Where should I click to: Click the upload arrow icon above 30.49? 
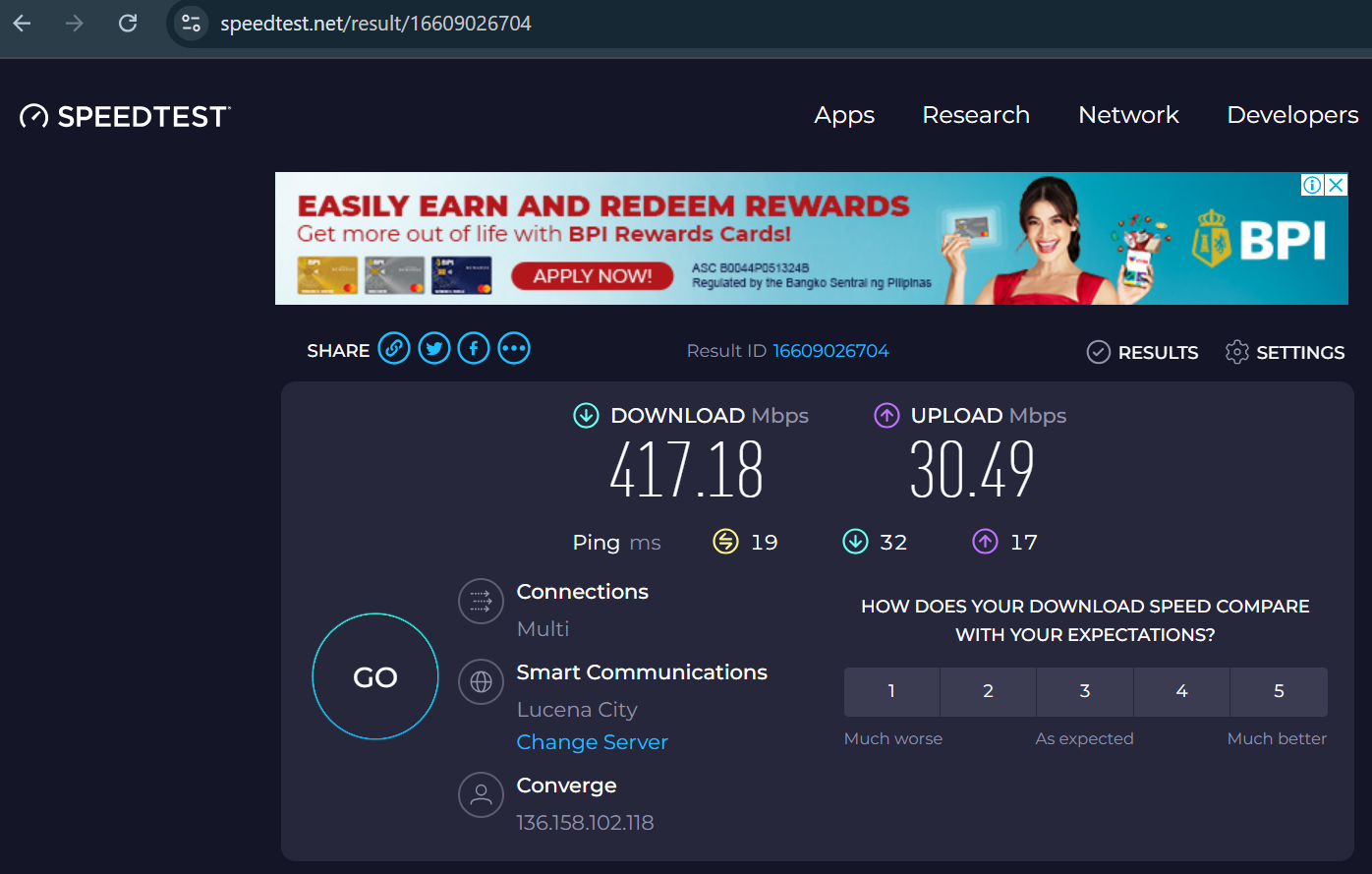886,415
